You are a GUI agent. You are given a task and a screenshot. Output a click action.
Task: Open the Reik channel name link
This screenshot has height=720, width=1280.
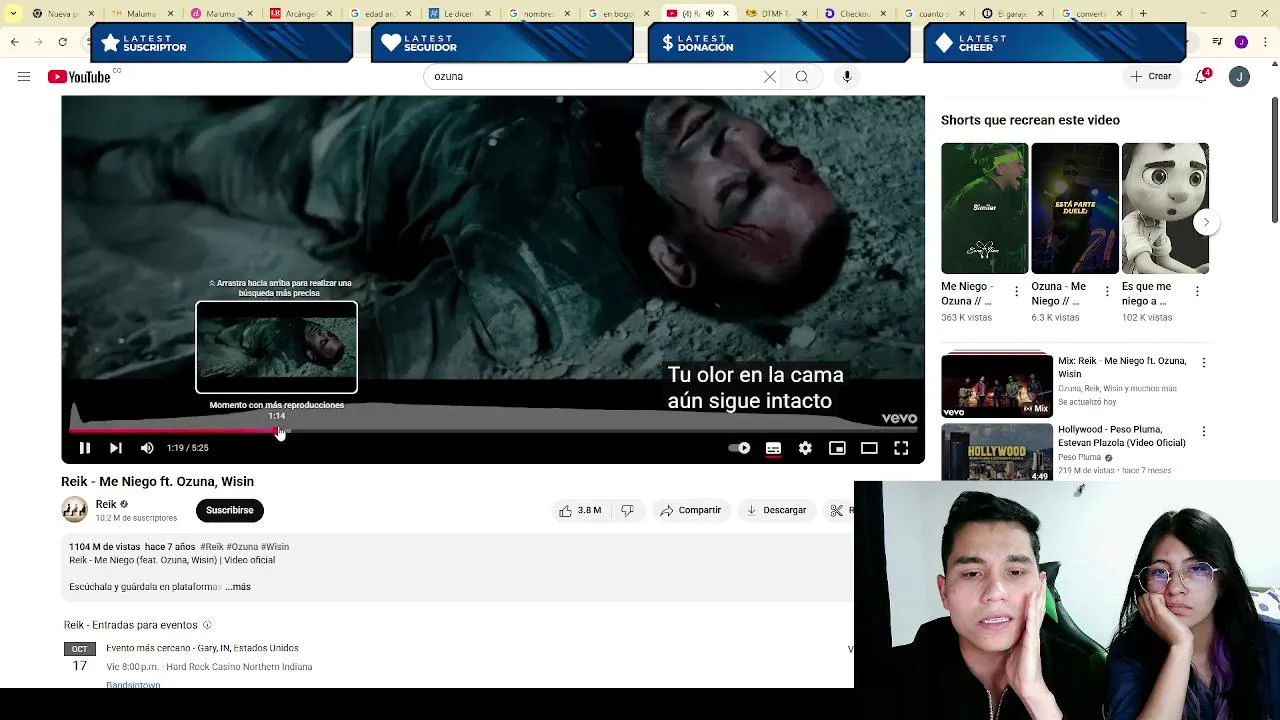point(106,504)
